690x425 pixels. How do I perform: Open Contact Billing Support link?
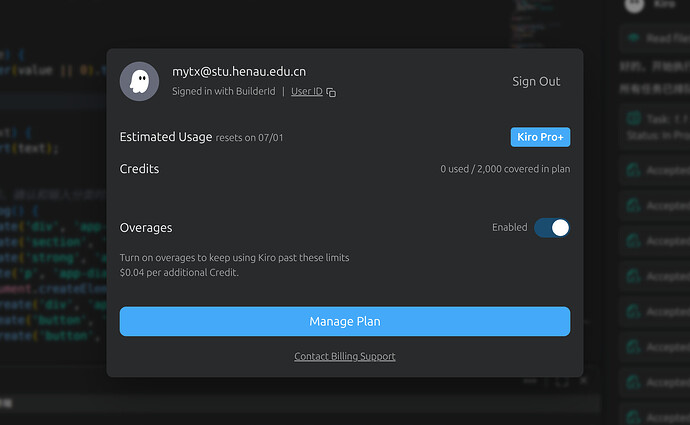(345, 356)
